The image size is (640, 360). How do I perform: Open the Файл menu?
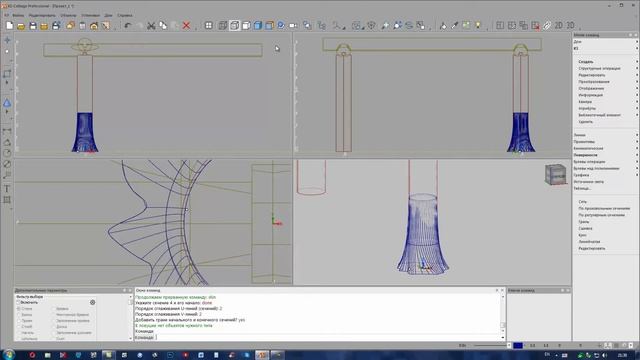(x=18, y=16)
